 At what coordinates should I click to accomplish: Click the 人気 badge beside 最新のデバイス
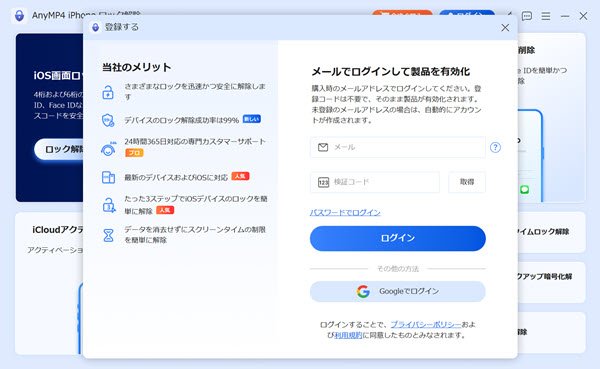[240, 176]
